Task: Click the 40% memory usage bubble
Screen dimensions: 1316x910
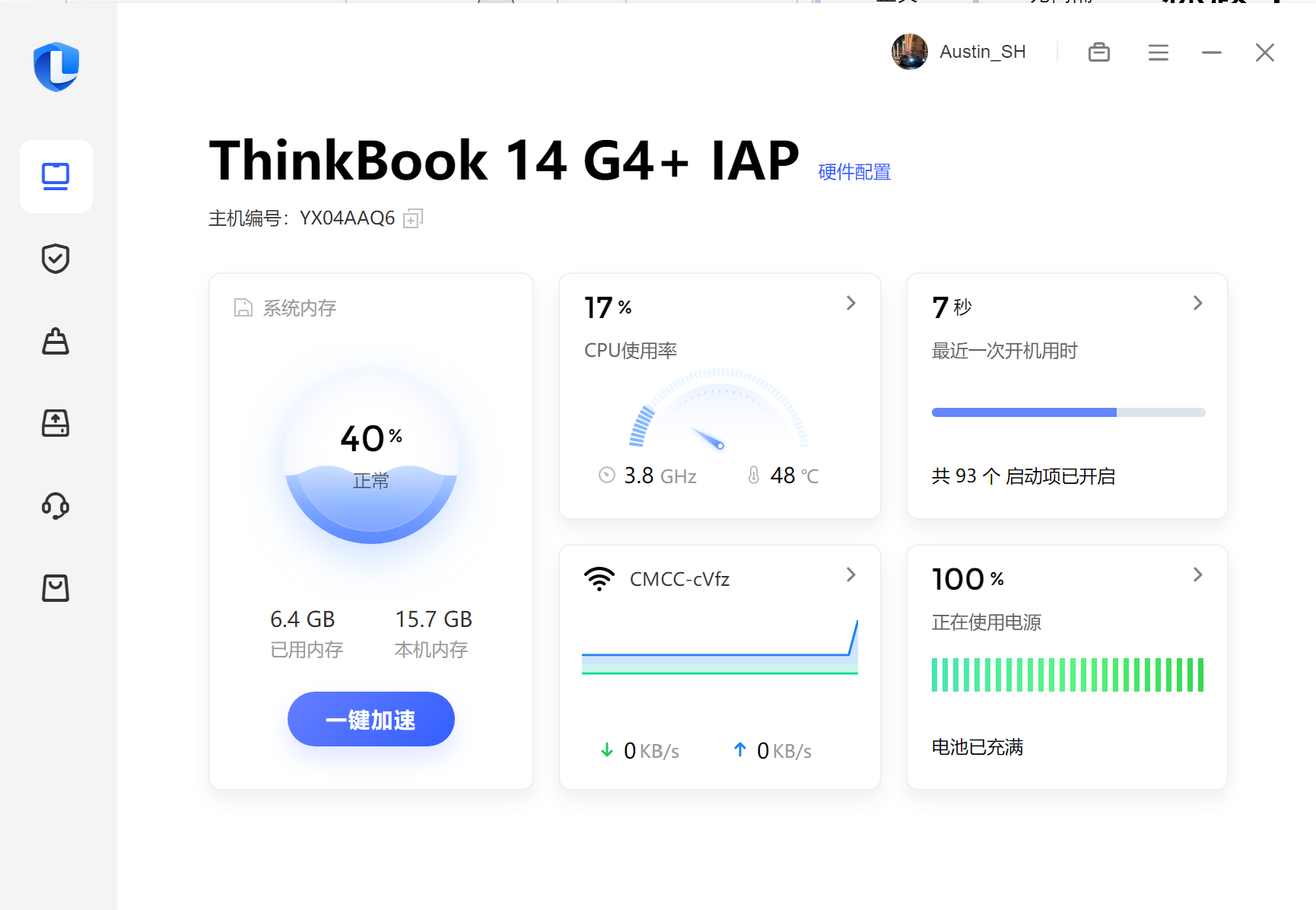Action: [371, 455]
